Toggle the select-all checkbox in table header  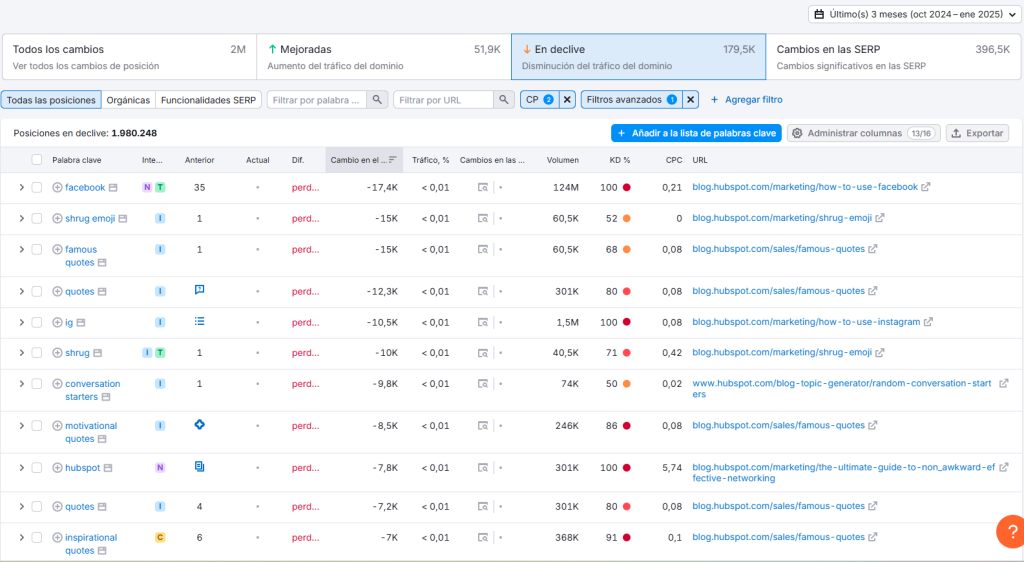click(37, 160)
